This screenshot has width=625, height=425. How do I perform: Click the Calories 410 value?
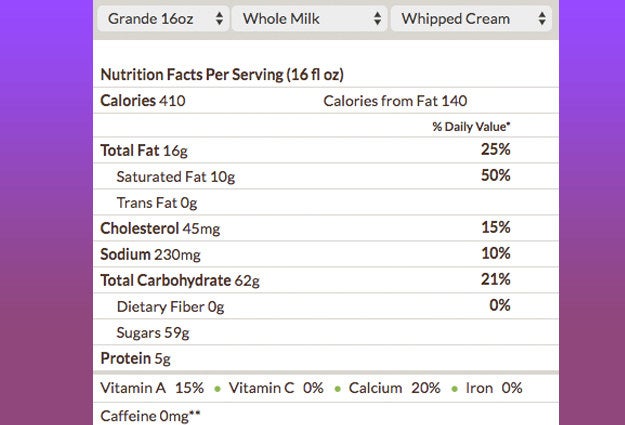(x=143, y=100)
